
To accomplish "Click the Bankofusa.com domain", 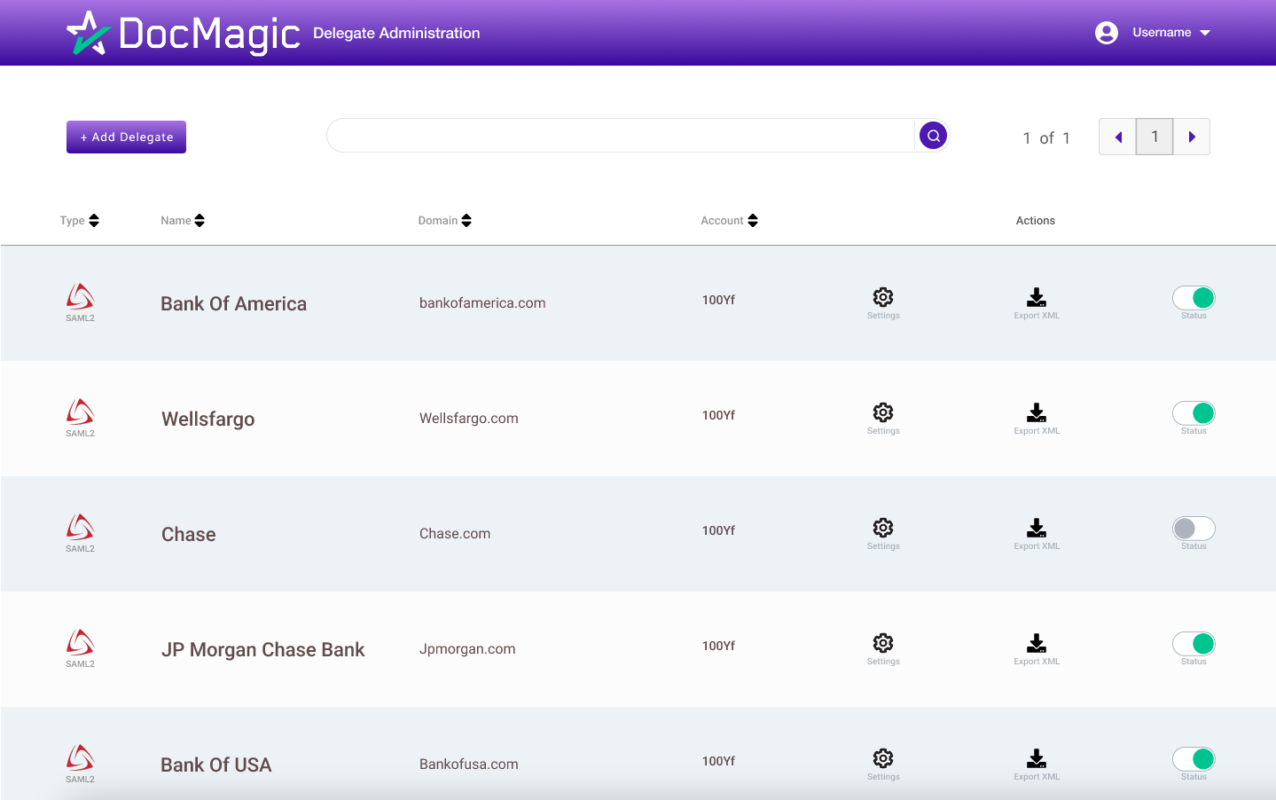I will tap(469, 764).
